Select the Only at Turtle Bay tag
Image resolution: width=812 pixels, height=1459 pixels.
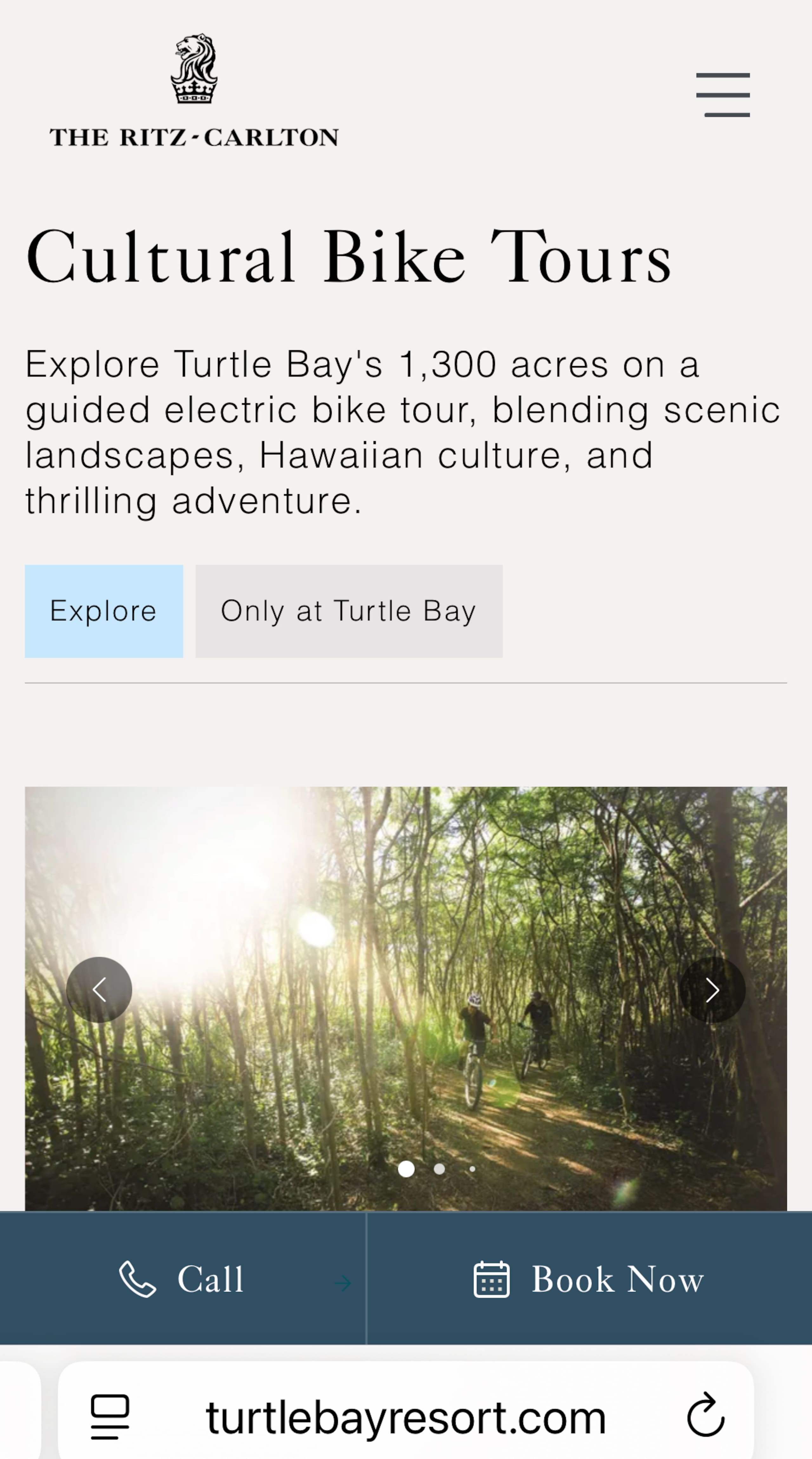[349, 611]
